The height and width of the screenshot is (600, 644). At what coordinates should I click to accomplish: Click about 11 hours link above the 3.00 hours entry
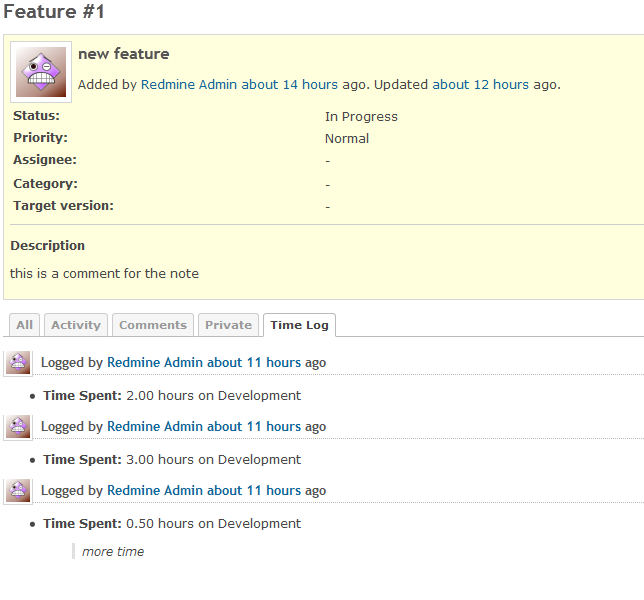click(x=254, y=427)
